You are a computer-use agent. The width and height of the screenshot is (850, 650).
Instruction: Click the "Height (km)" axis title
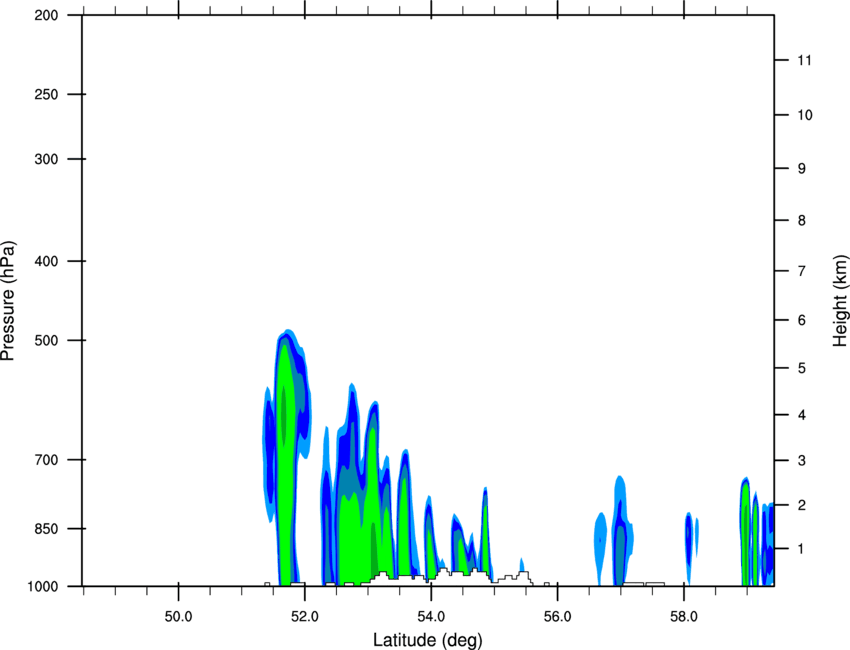point(841,300)
